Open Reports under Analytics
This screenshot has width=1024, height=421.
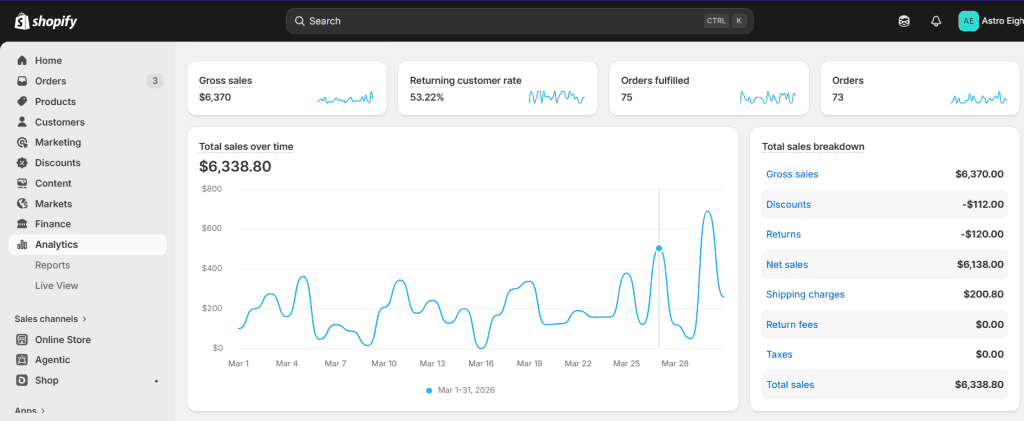pos(52,265)
